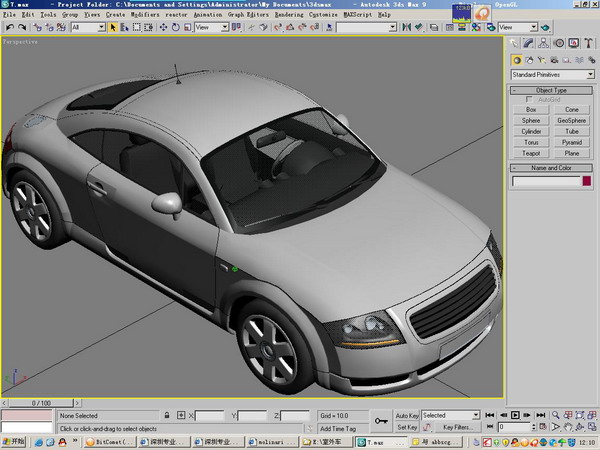Select the Cameras category icon
Viewport: 600px width, 450px height.
554,60
